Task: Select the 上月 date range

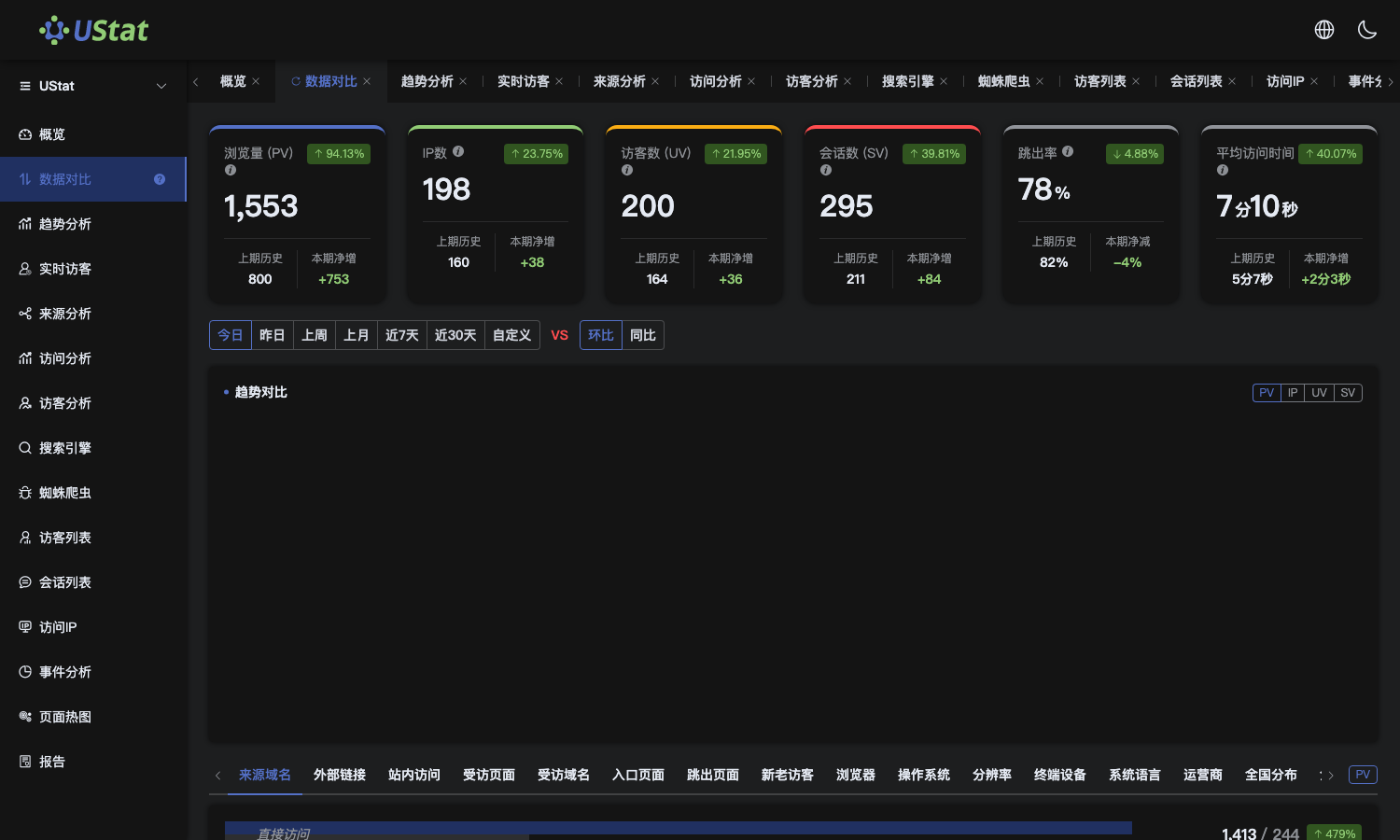Action: (357, 335)
